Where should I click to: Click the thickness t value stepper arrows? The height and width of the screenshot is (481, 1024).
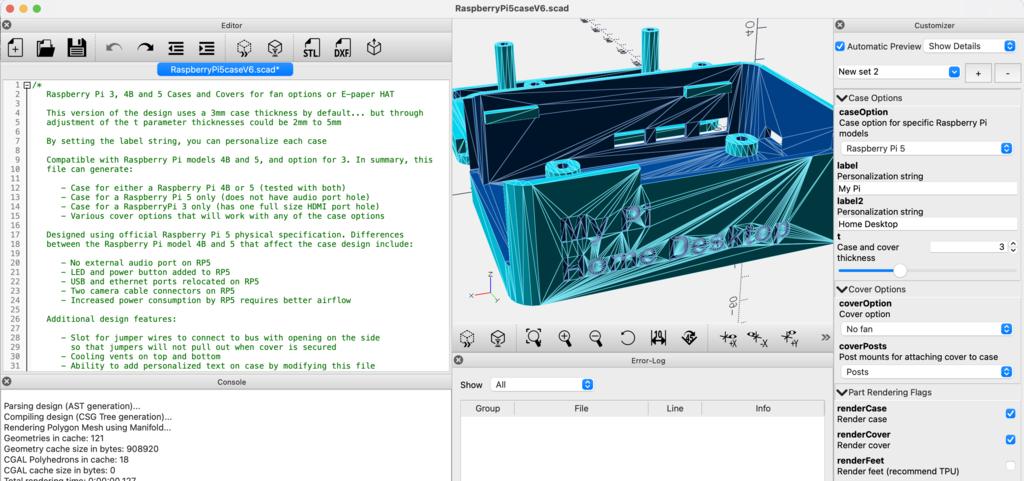coord(1013,247)
